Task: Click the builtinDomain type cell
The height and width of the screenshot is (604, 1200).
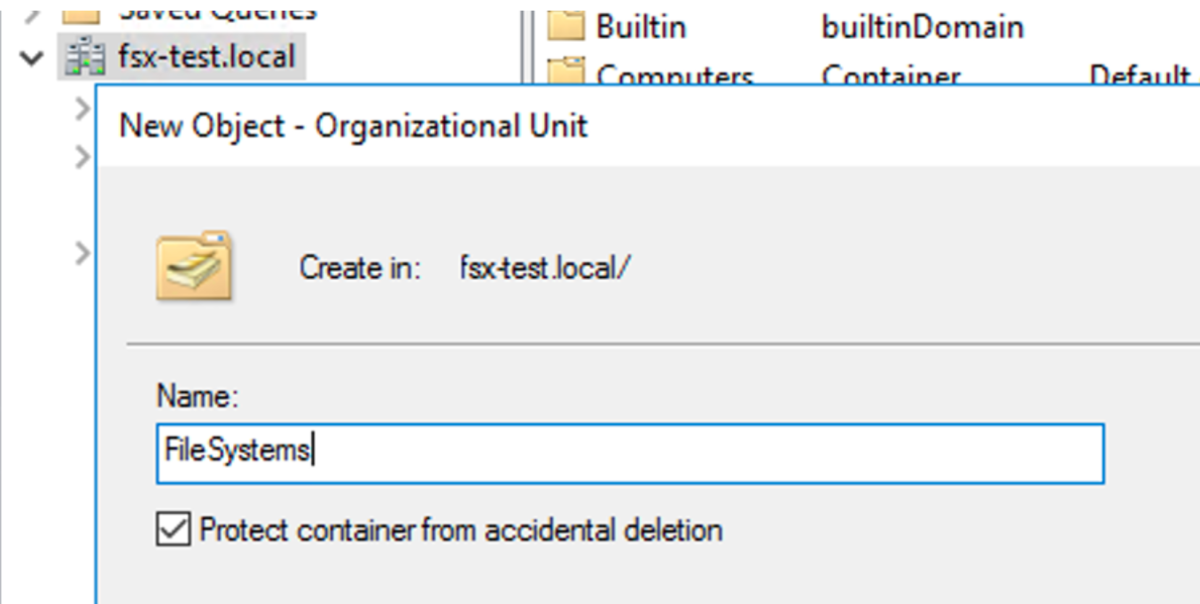Action: [x=922, y=26]
